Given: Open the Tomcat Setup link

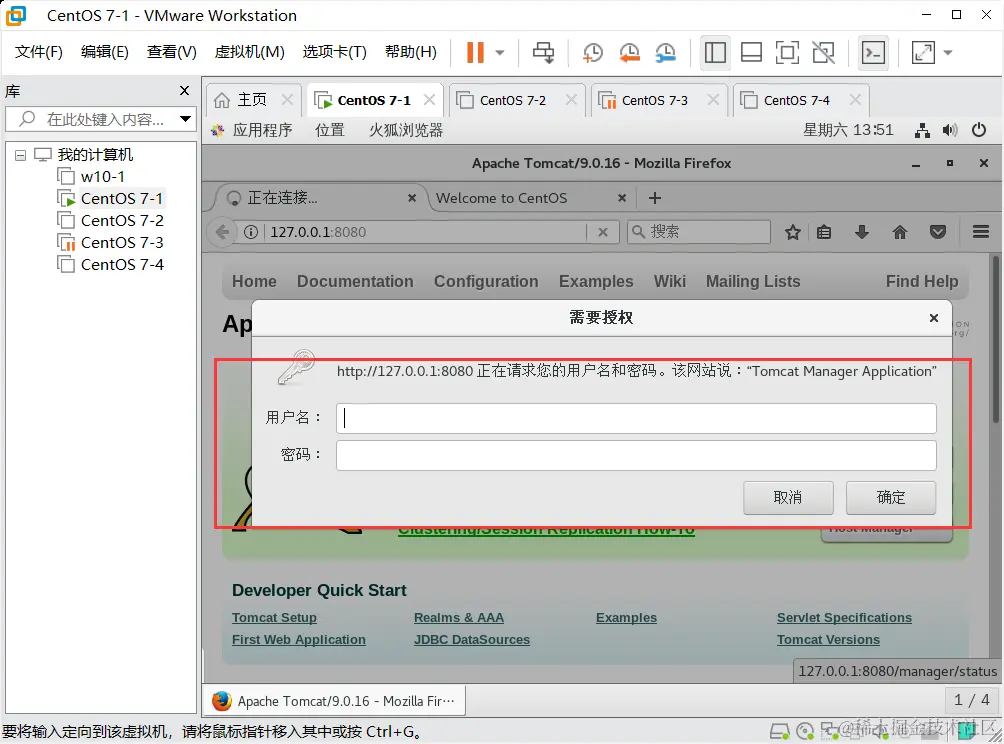Looking at the screenshot, I should coord(274,618).
